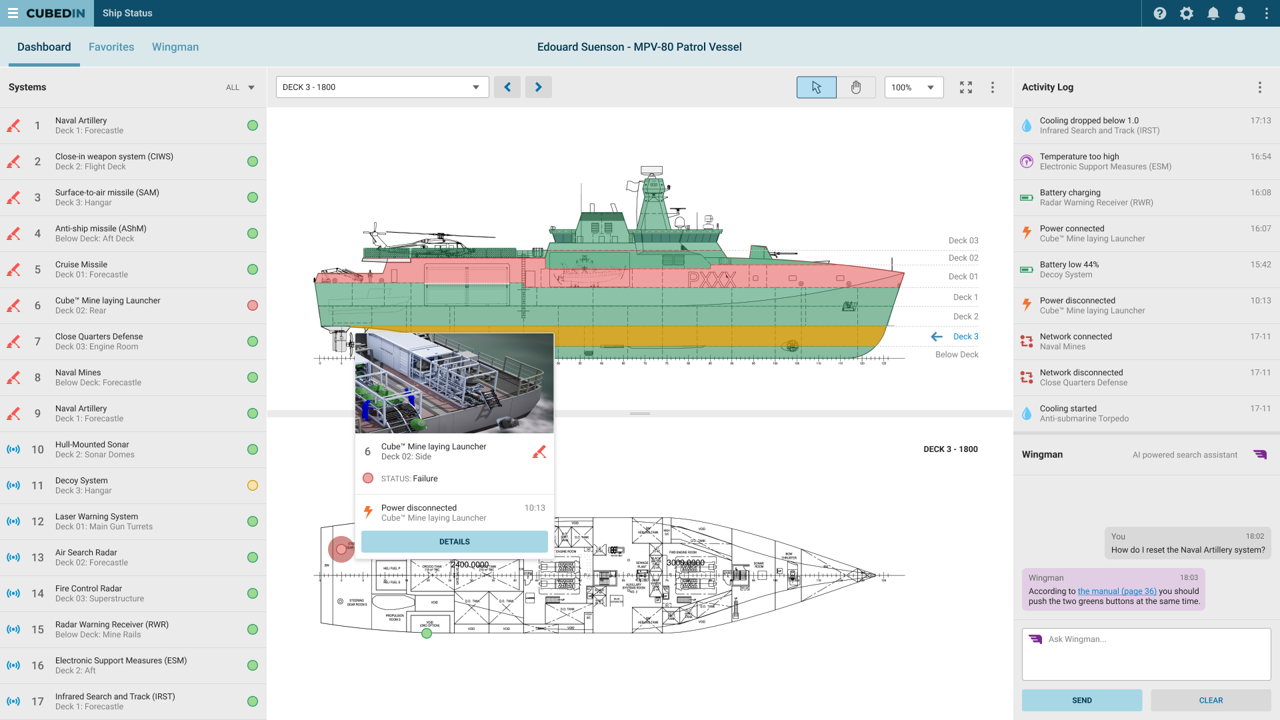Switch to the Favorites tab
1280x720 pixels.
point(111,46)
